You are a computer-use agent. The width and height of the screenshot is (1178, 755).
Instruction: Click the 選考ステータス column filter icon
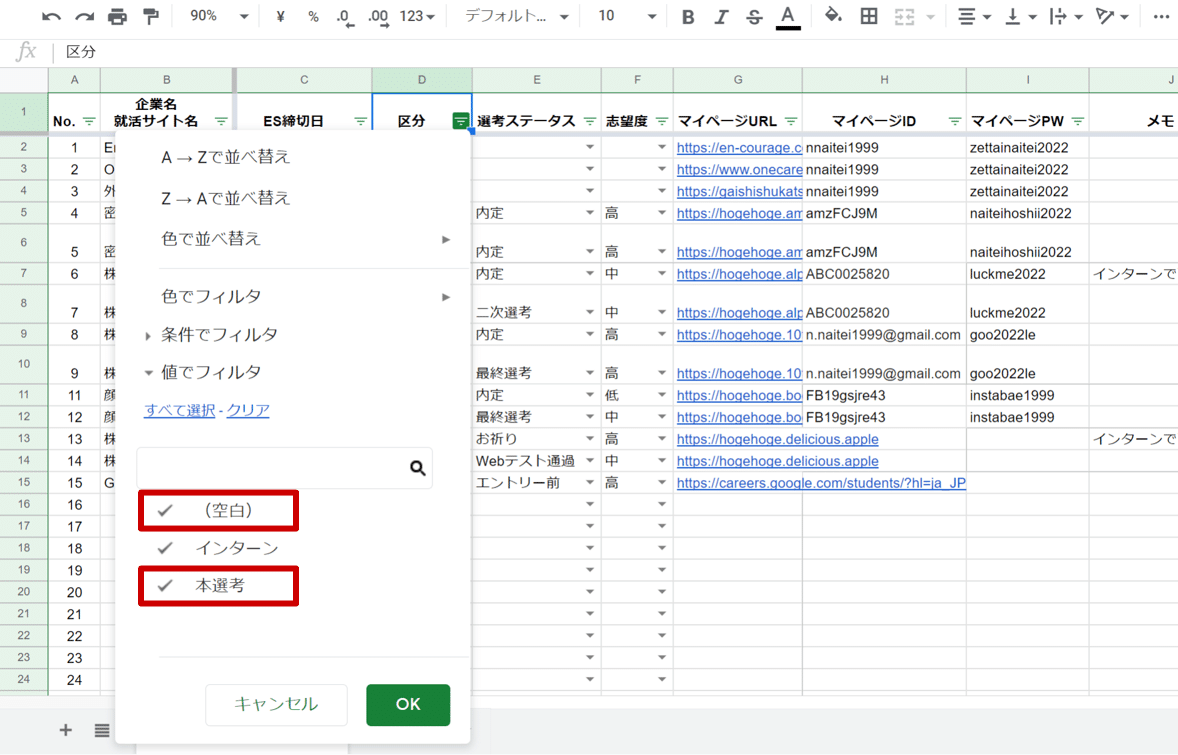click(590, 121)
